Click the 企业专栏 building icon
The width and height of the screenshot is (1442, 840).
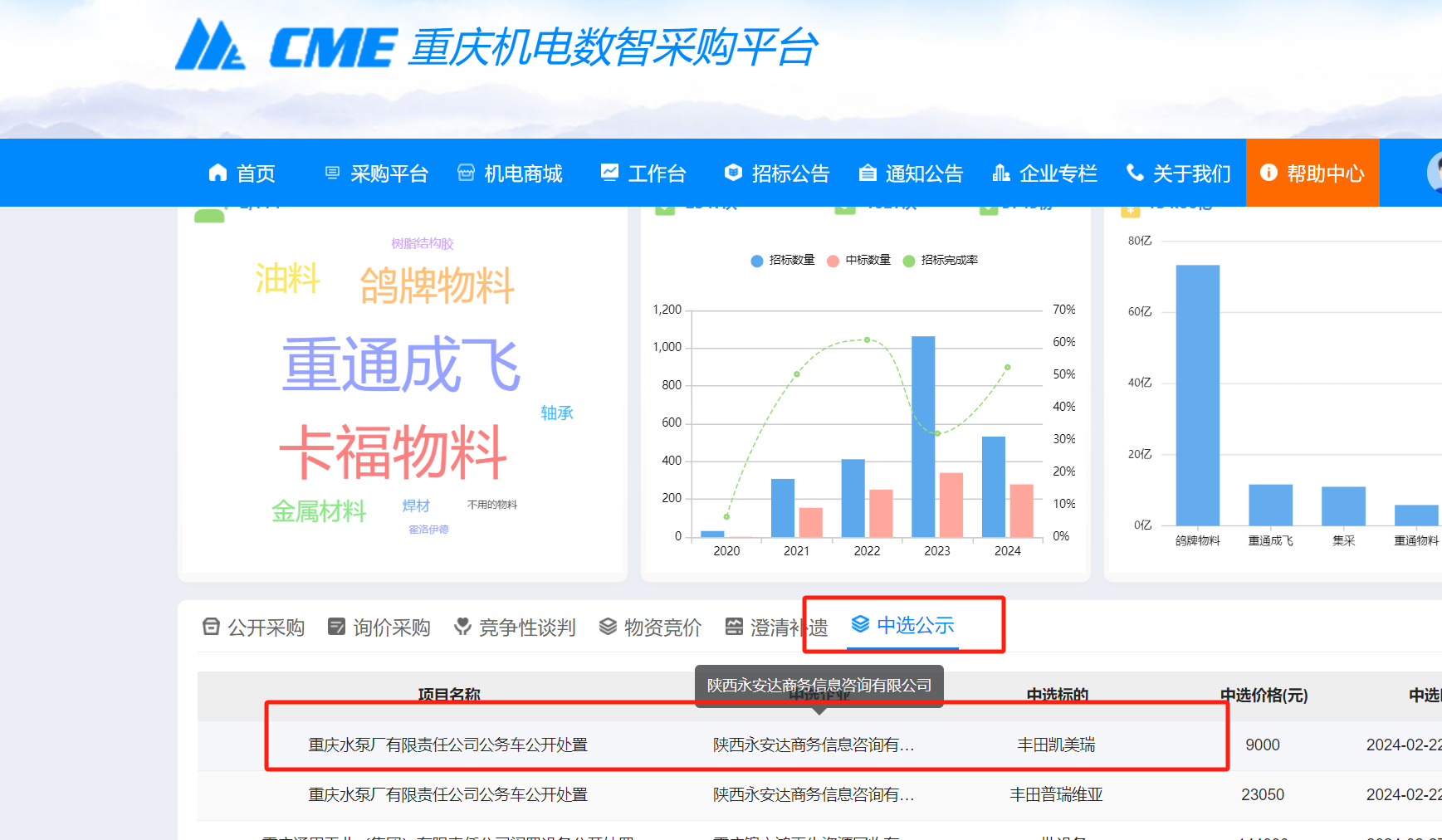pos(1001,173)
